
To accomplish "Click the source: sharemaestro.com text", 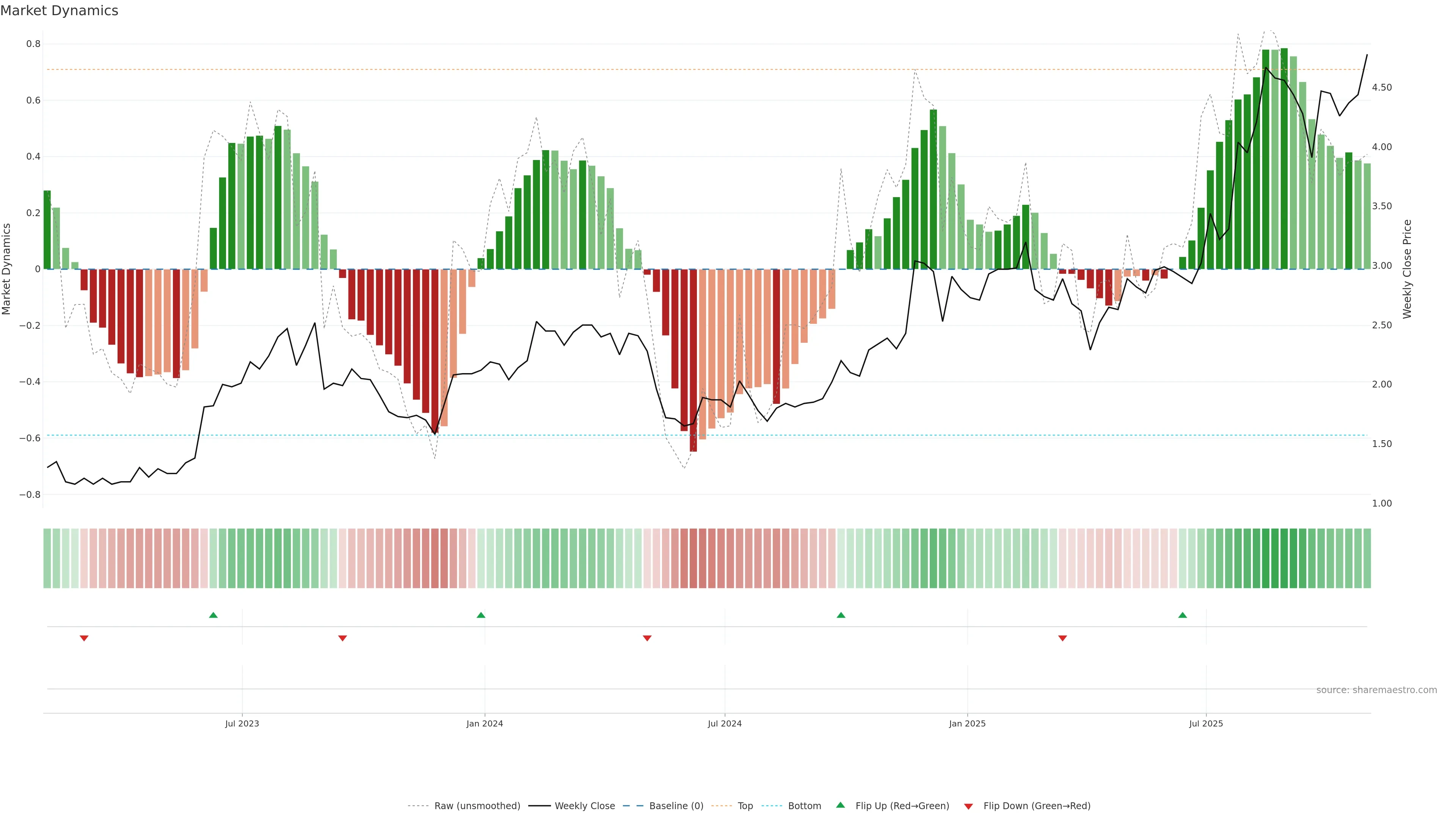I will click(x=1376, y=690).
